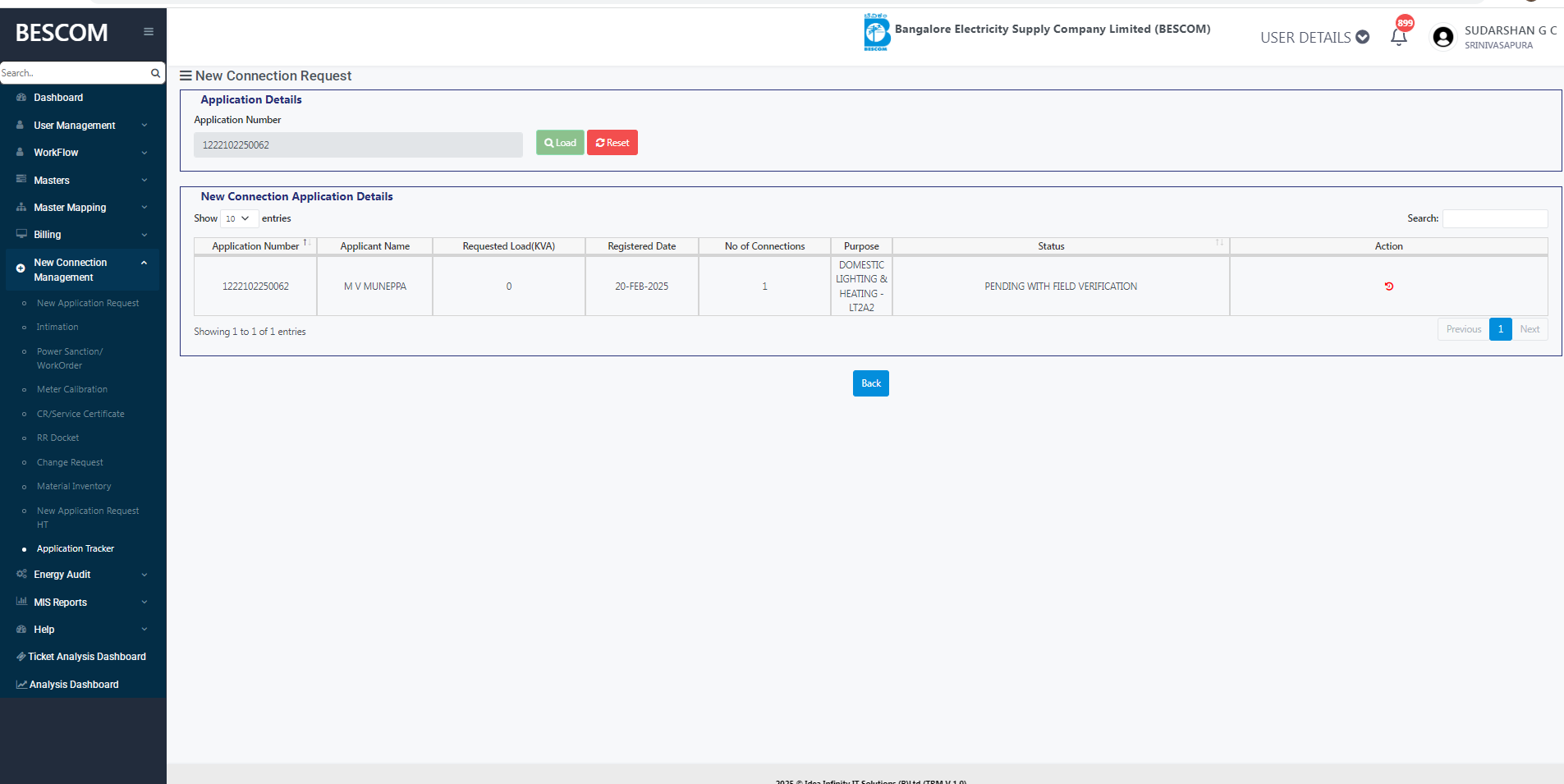The height and width of the screenshot is (784, 1564).
Task: Expand the Energy Audit menu chevron
Action: (x=144, y=575)
